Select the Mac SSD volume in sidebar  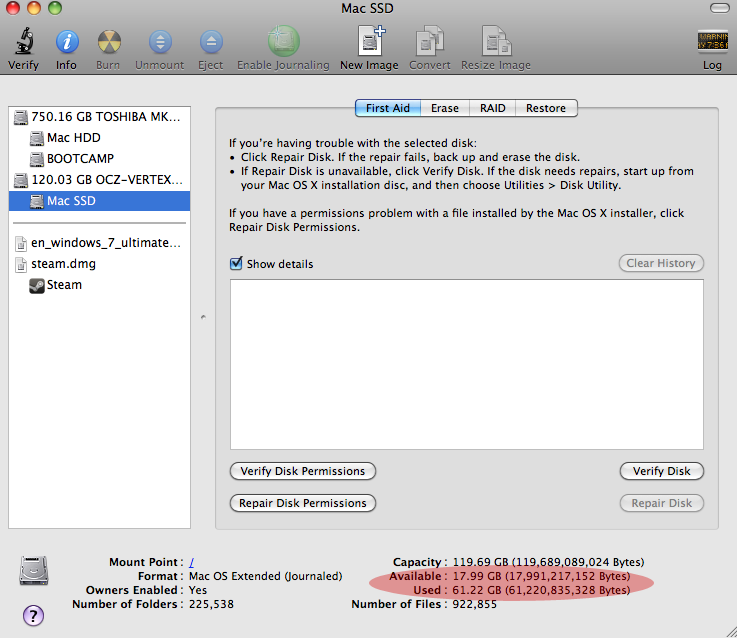pos(99,201)
